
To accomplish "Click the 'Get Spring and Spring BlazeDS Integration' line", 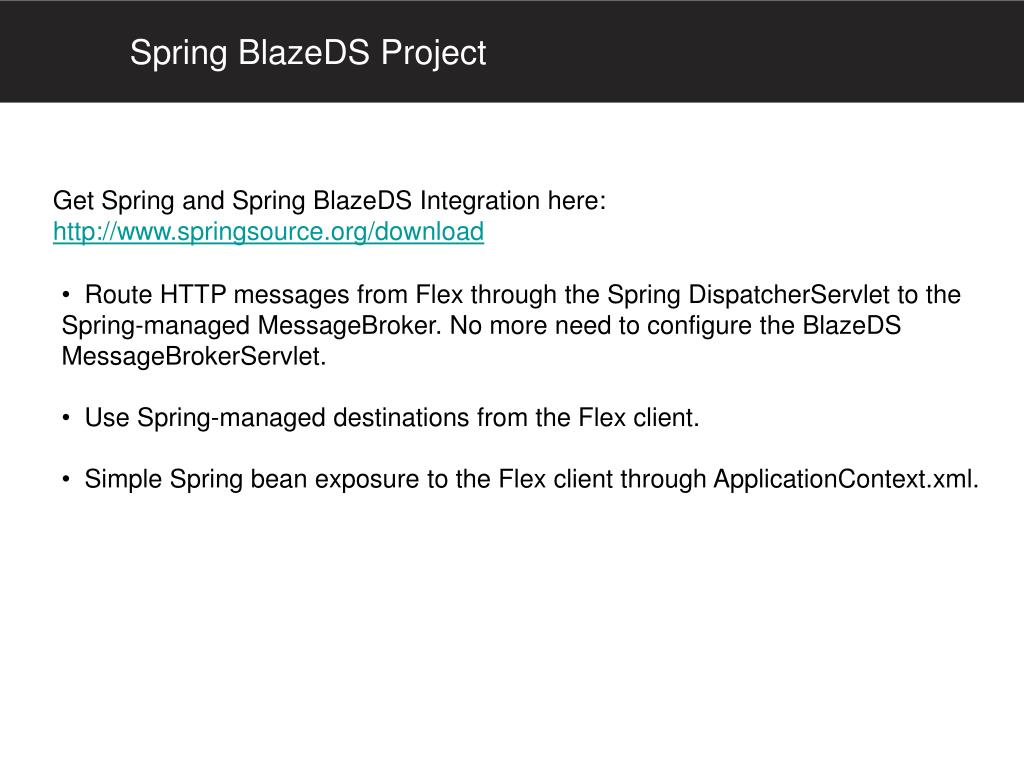I will click(x=329, y=200).
